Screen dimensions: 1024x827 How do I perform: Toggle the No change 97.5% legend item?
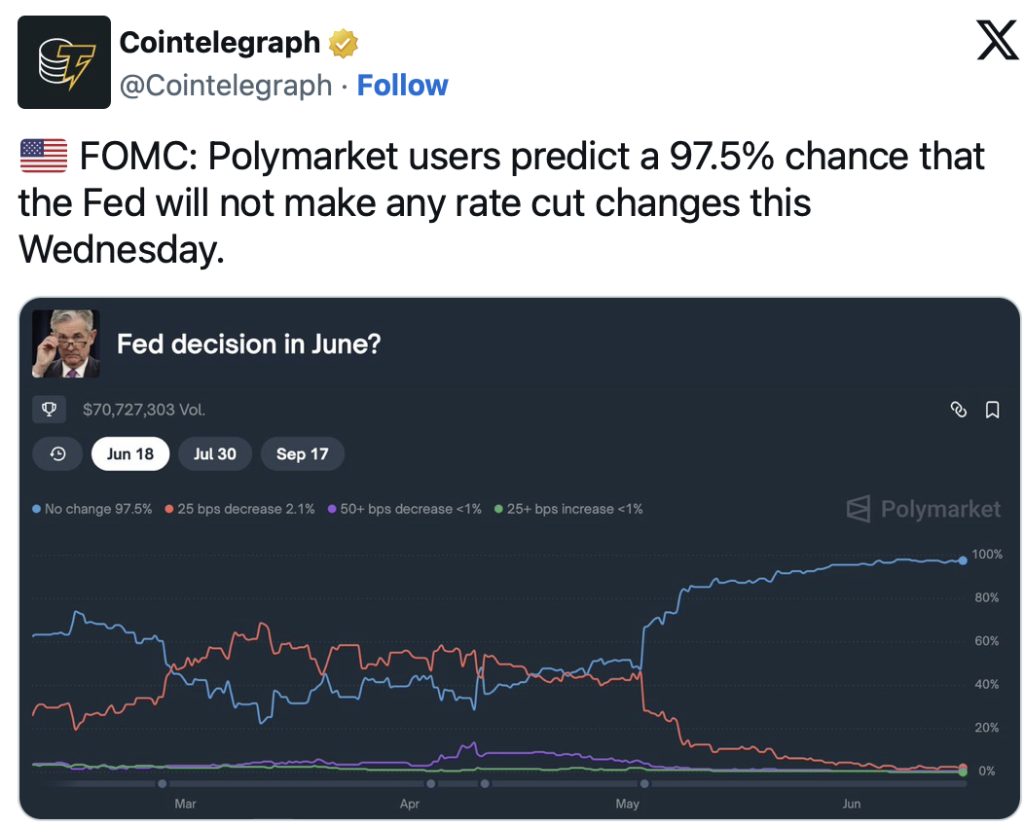tap(92, 509)
